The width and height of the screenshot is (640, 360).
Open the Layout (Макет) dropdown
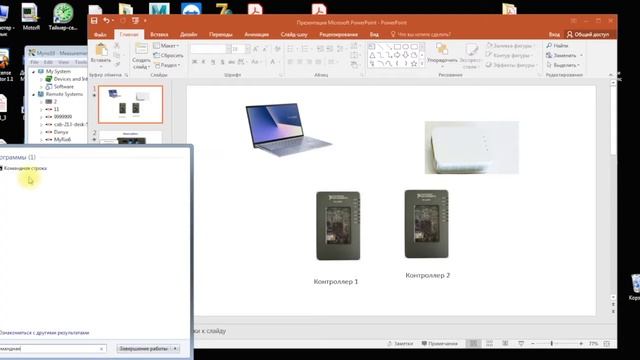tap(166, 45)
